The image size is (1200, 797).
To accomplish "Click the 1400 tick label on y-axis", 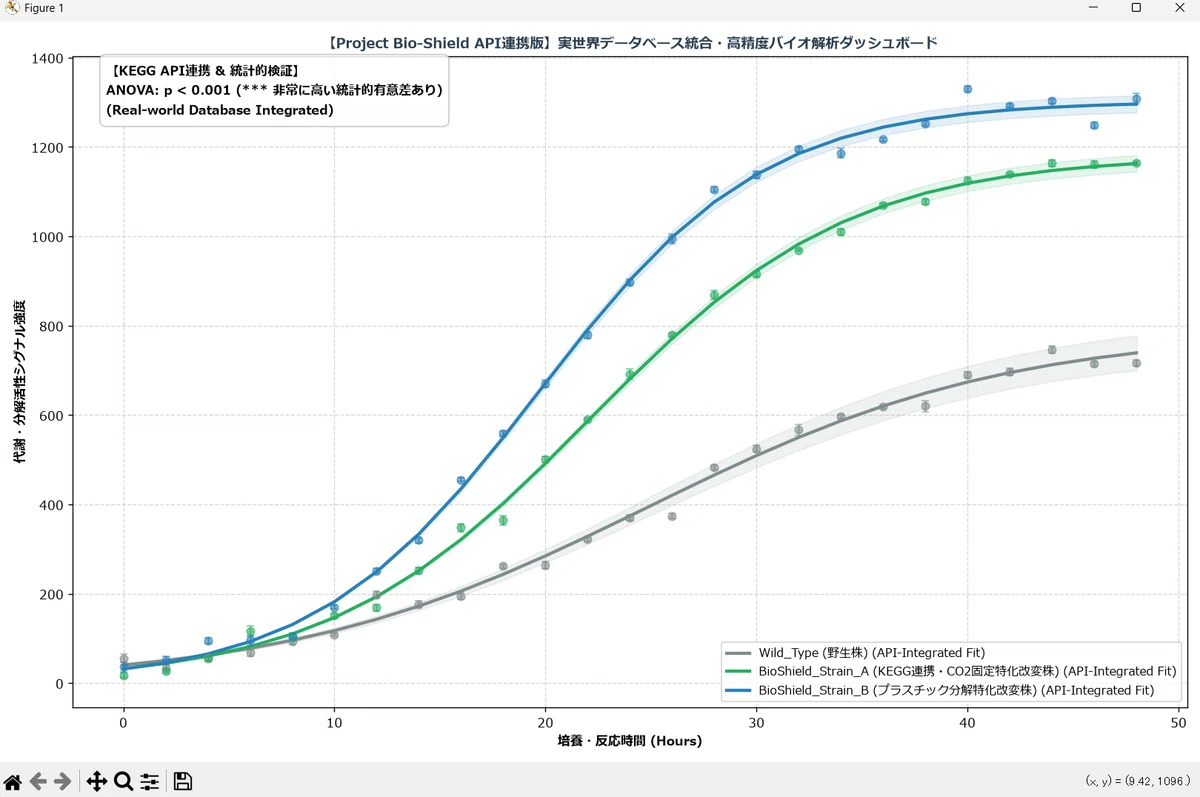I will [49, 59].
